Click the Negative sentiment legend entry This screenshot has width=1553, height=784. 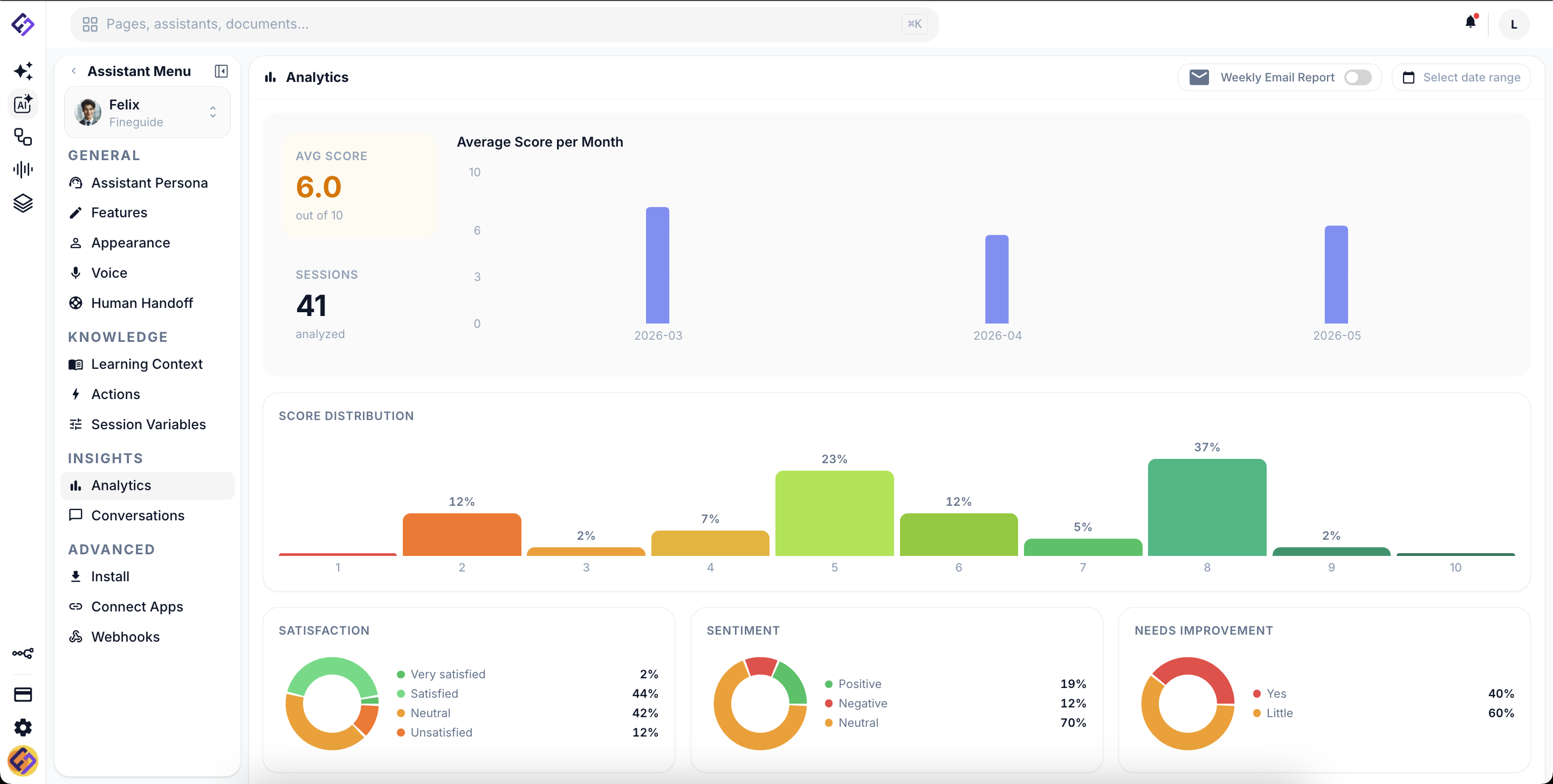pyautogui.click(x=956, y=703)
